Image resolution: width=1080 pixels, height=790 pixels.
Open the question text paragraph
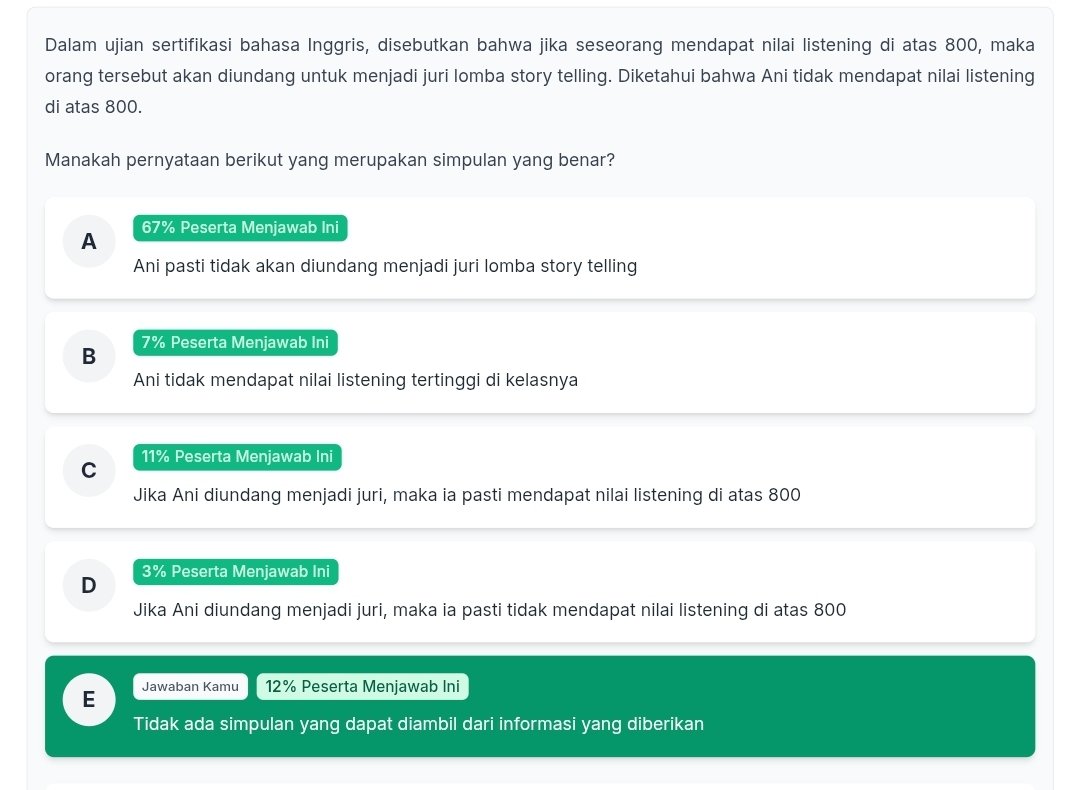pyautogui.click(x=540, y=75)
